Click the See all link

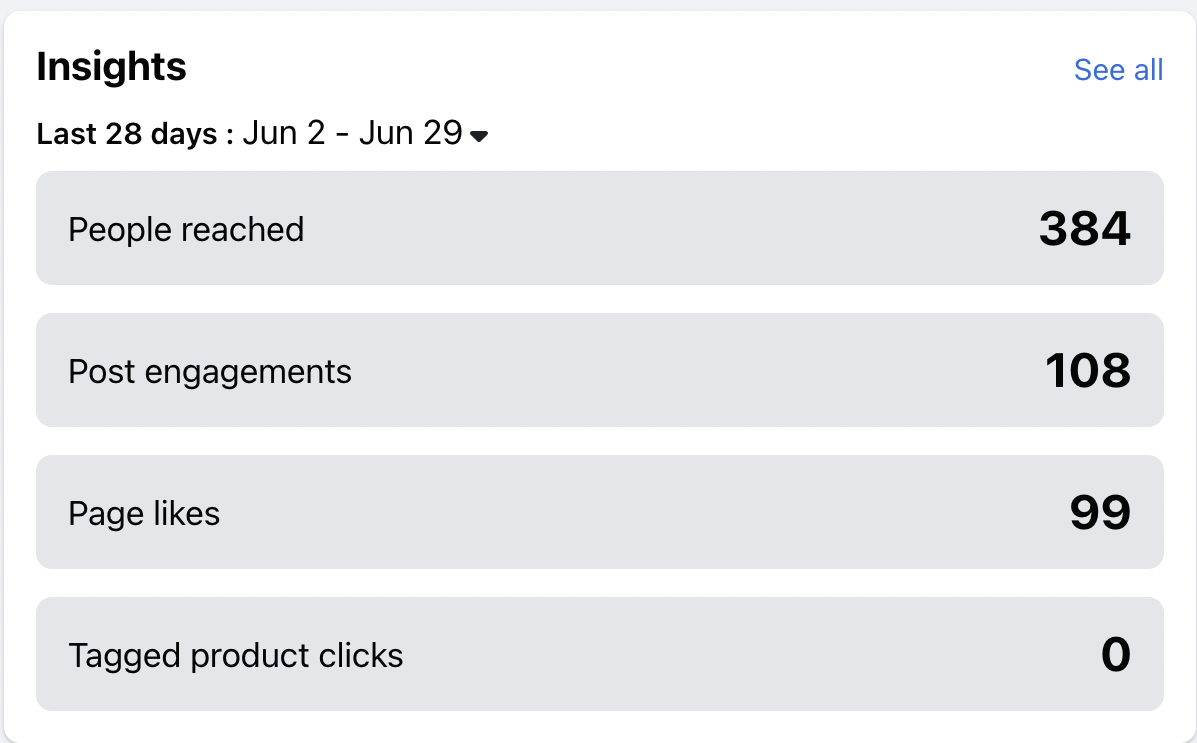pos(1118,70)
